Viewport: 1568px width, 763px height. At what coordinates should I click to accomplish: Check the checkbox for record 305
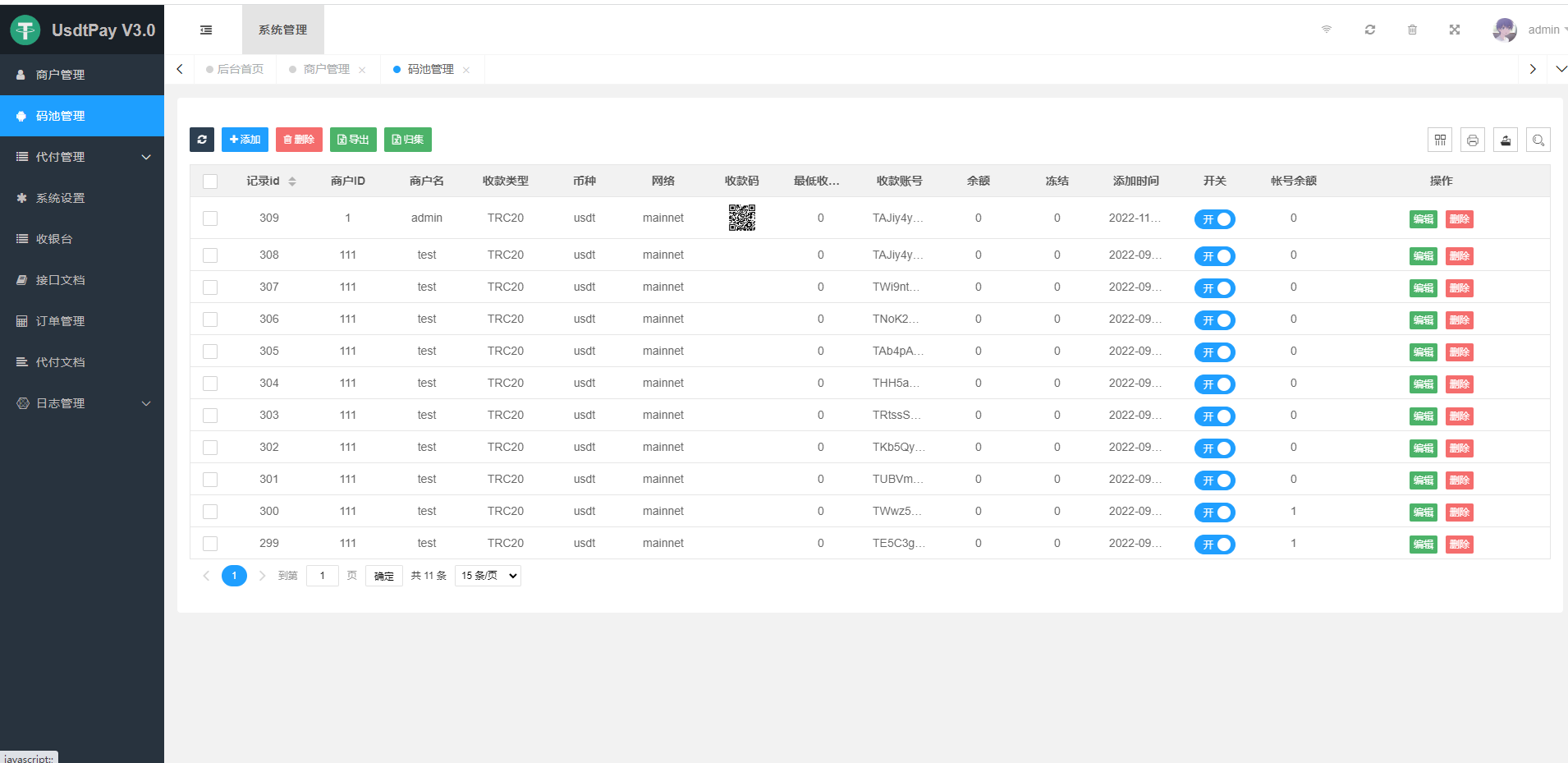coord(210,352)
